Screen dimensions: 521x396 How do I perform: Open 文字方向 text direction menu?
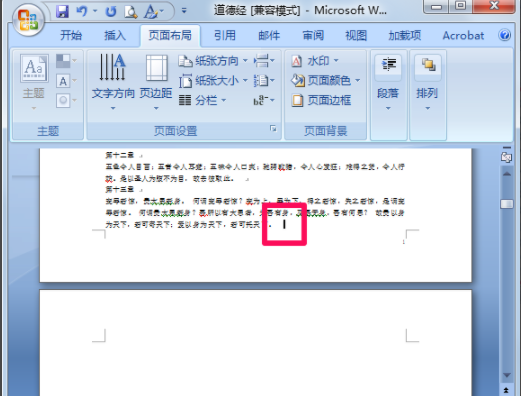(x=113, y=82)
